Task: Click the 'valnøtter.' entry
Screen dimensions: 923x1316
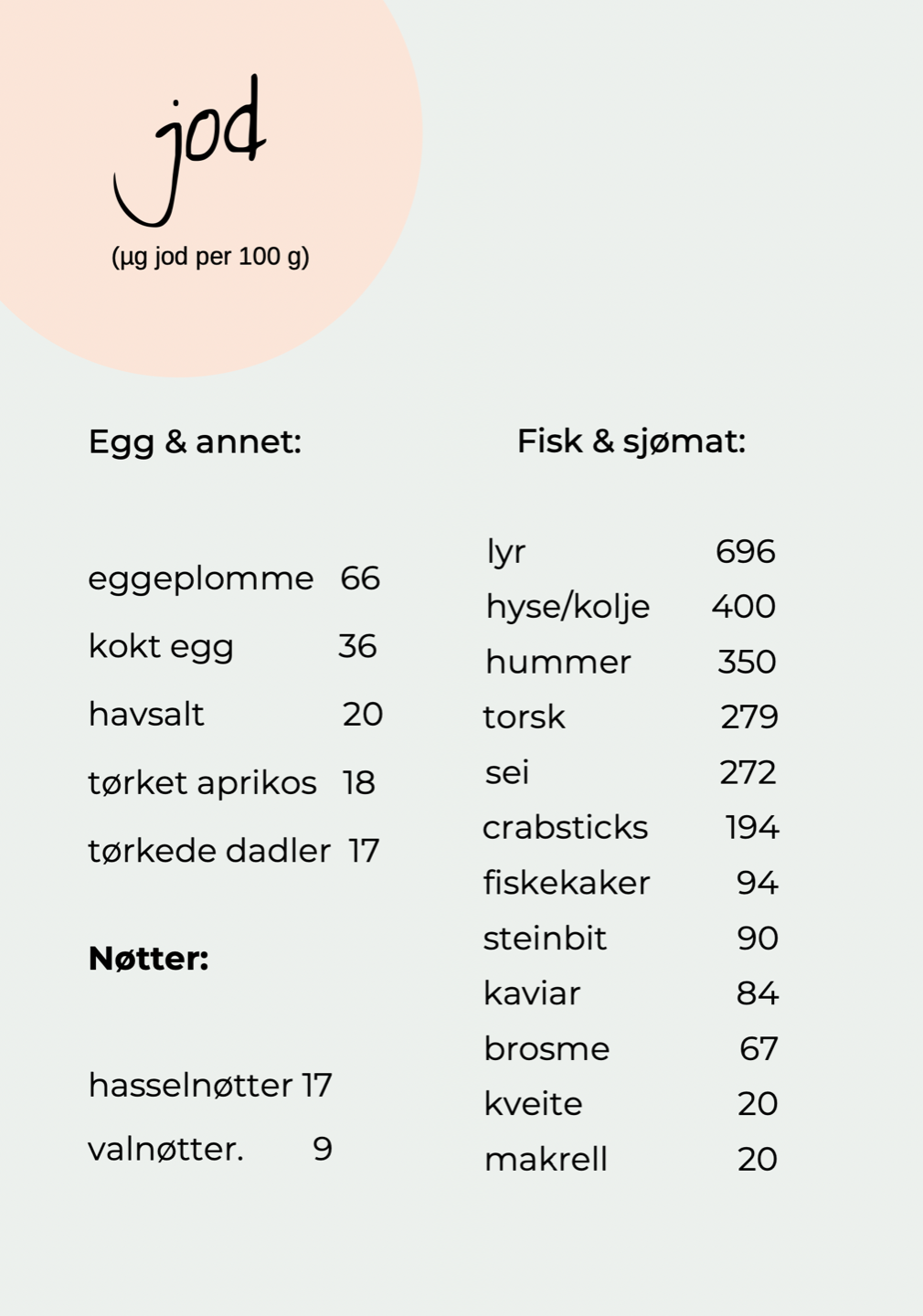Action: [166, 1149]
